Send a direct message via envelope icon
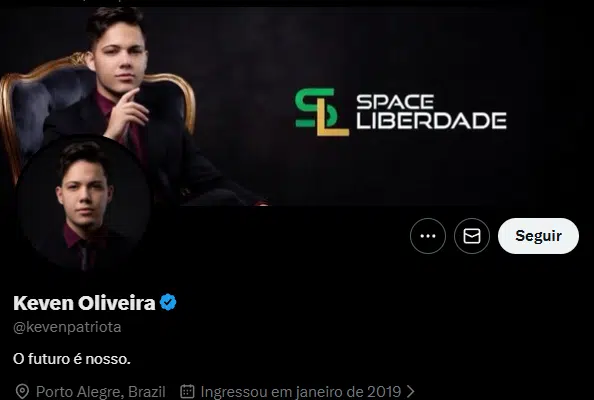 pyautogui.click(x=472, y=236)
